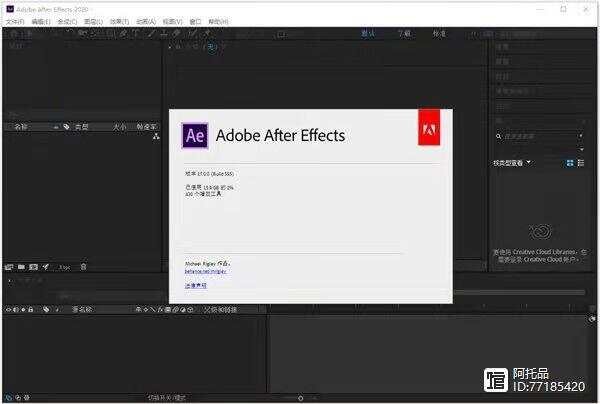Sort project items by 帧速率 column

147,127
